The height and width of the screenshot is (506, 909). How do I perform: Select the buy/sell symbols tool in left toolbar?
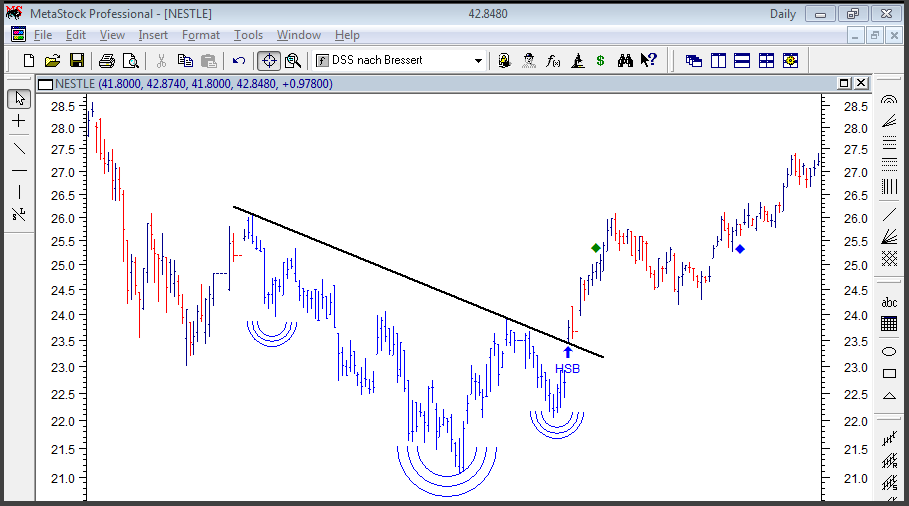[19, 214]
